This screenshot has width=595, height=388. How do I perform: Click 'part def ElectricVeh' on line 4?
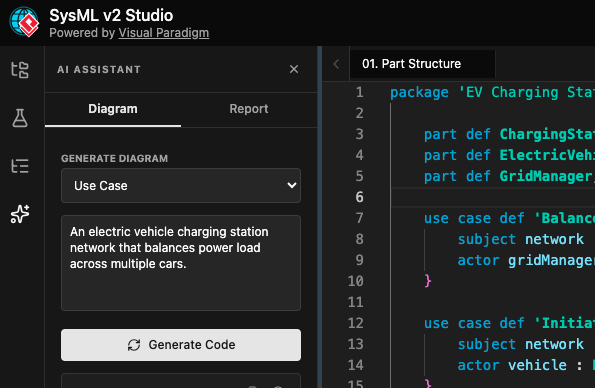pos(509,155)
